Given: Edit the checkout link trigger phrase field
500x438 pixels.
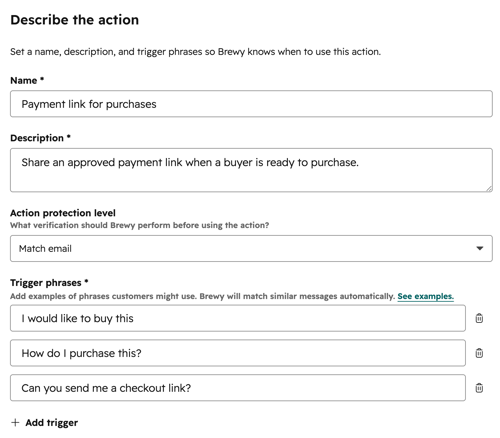Looking at the screenshot, I should coord(238,388).
